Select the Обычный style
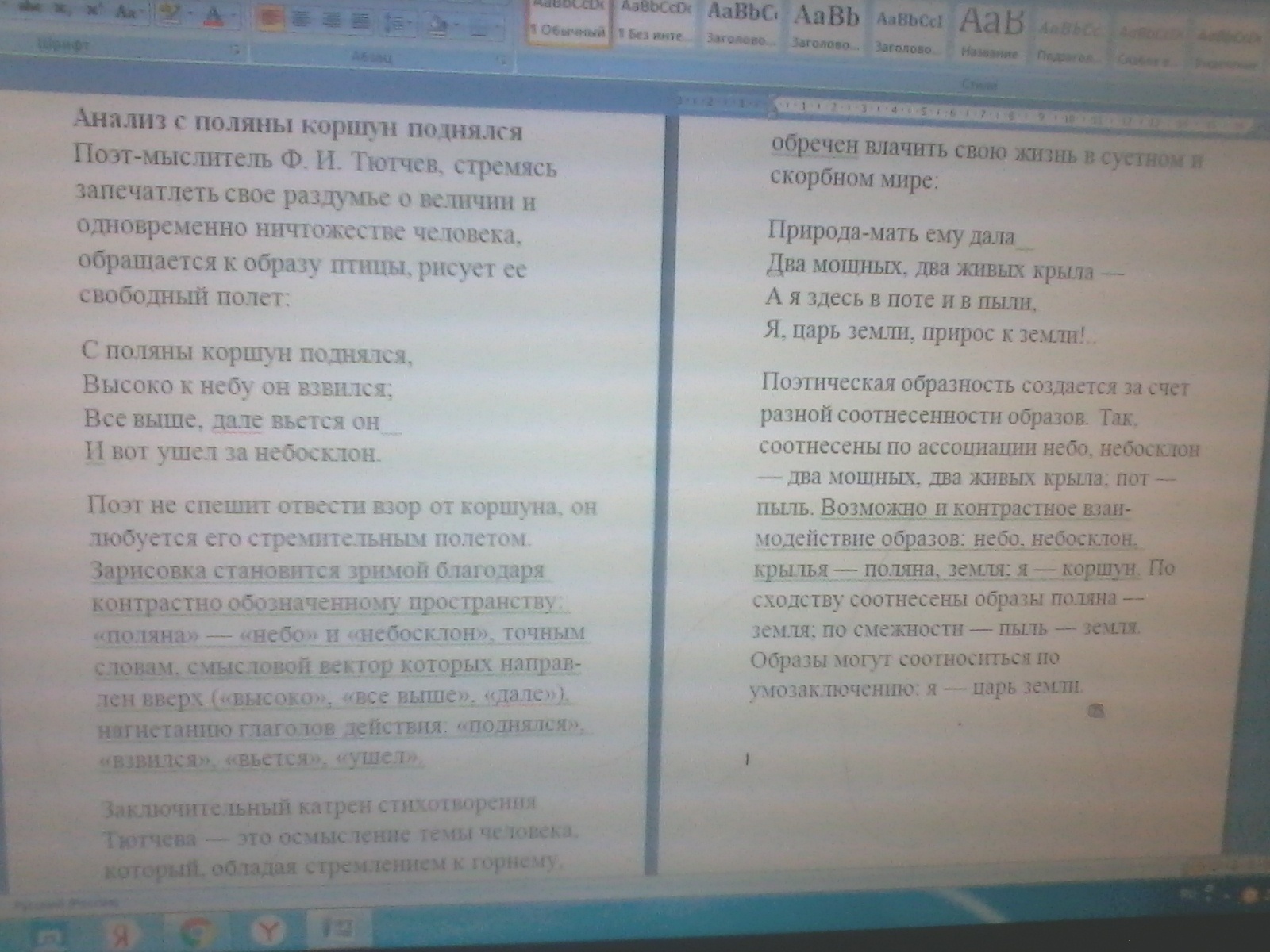1270x952 pixels. pos(568,22)
